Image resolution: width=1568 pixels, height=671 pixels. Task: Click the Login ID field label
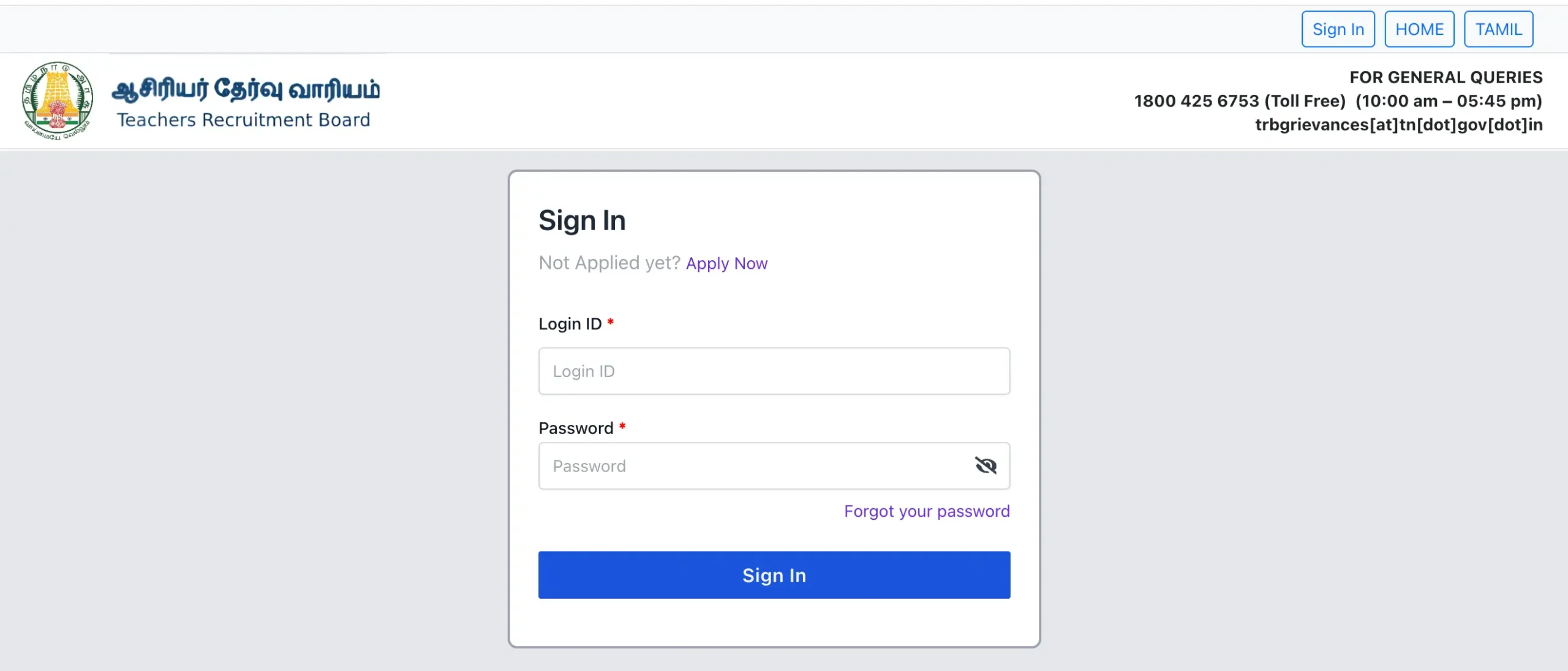(570, 324)
